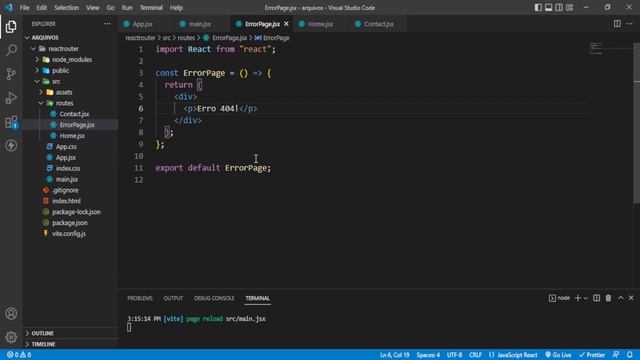Open errors and warnings status indicator
The image size is (640, 360).
(19, 355)
